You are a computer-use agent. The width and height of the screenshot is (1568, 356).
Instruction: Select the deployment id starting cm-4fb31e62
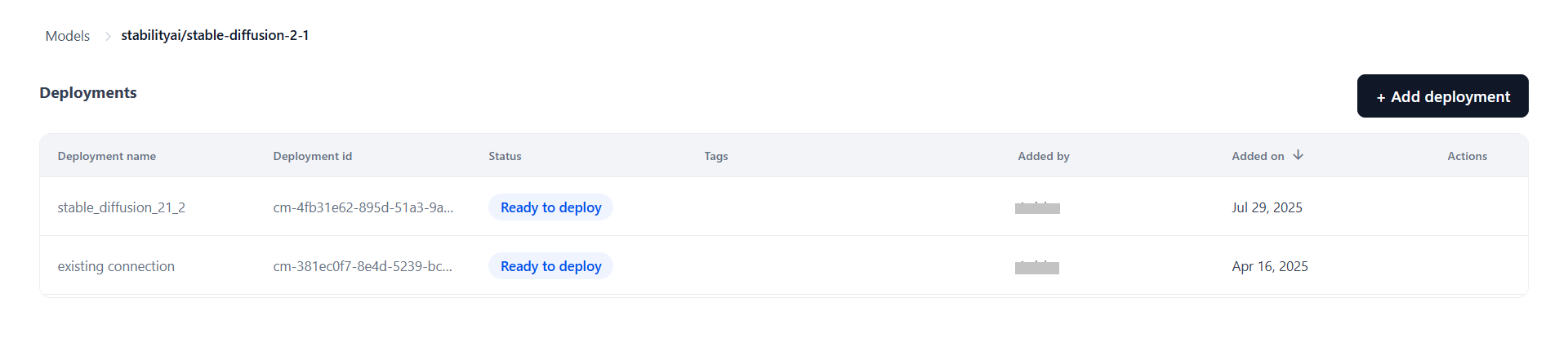(363, 207)
